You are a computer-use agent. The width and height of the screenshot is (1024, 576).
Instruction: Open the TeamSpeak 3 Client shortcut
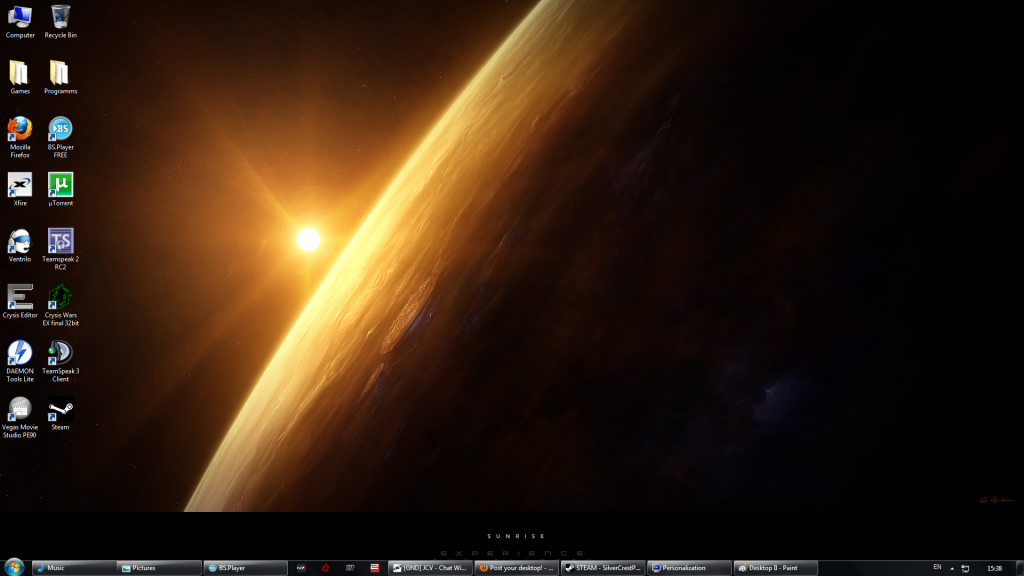[x=61, y=354]
